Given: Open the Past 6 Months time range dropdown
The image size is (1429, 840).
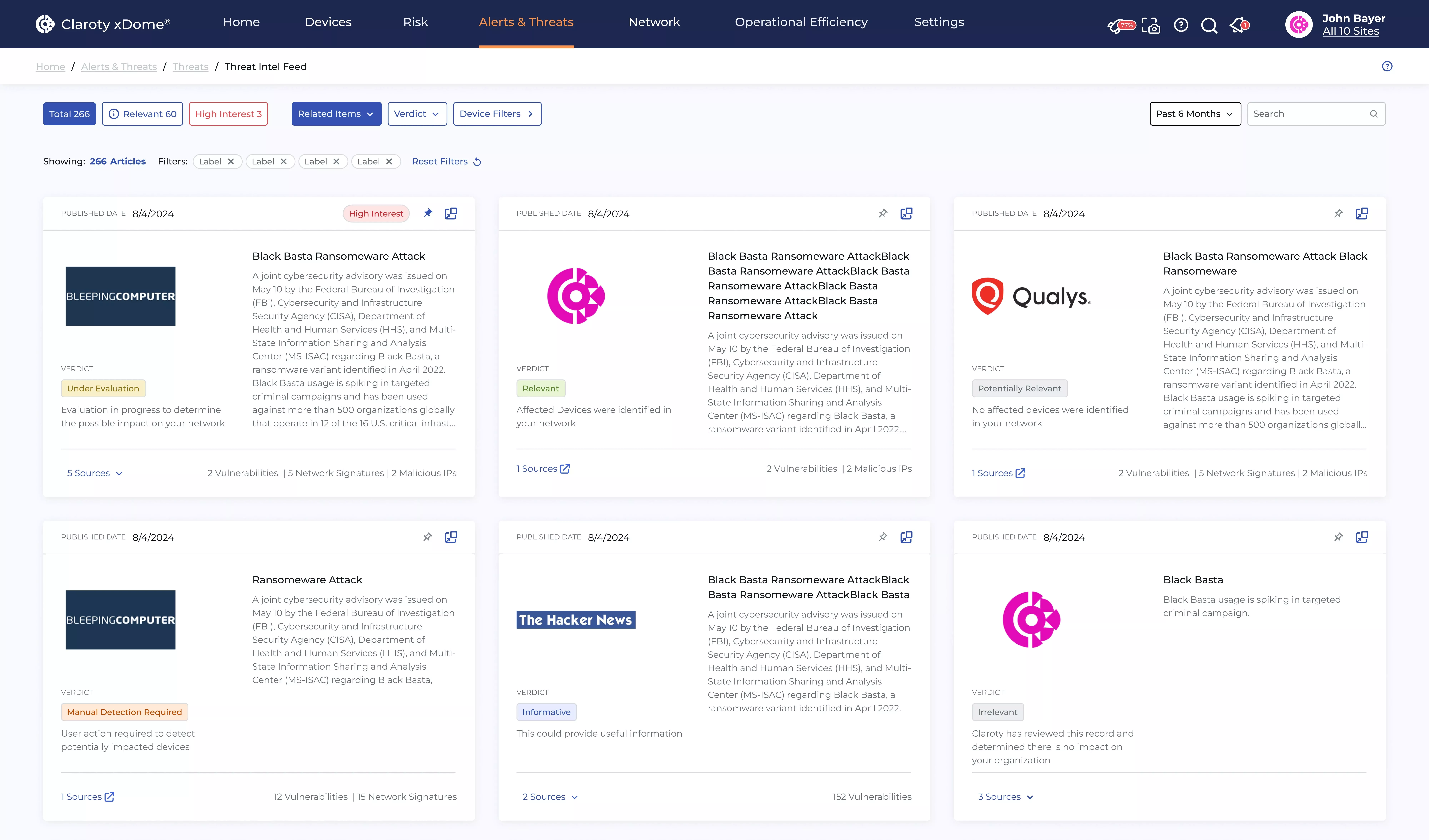Looking at the screenshot, I should click(x=1195, y=114).
